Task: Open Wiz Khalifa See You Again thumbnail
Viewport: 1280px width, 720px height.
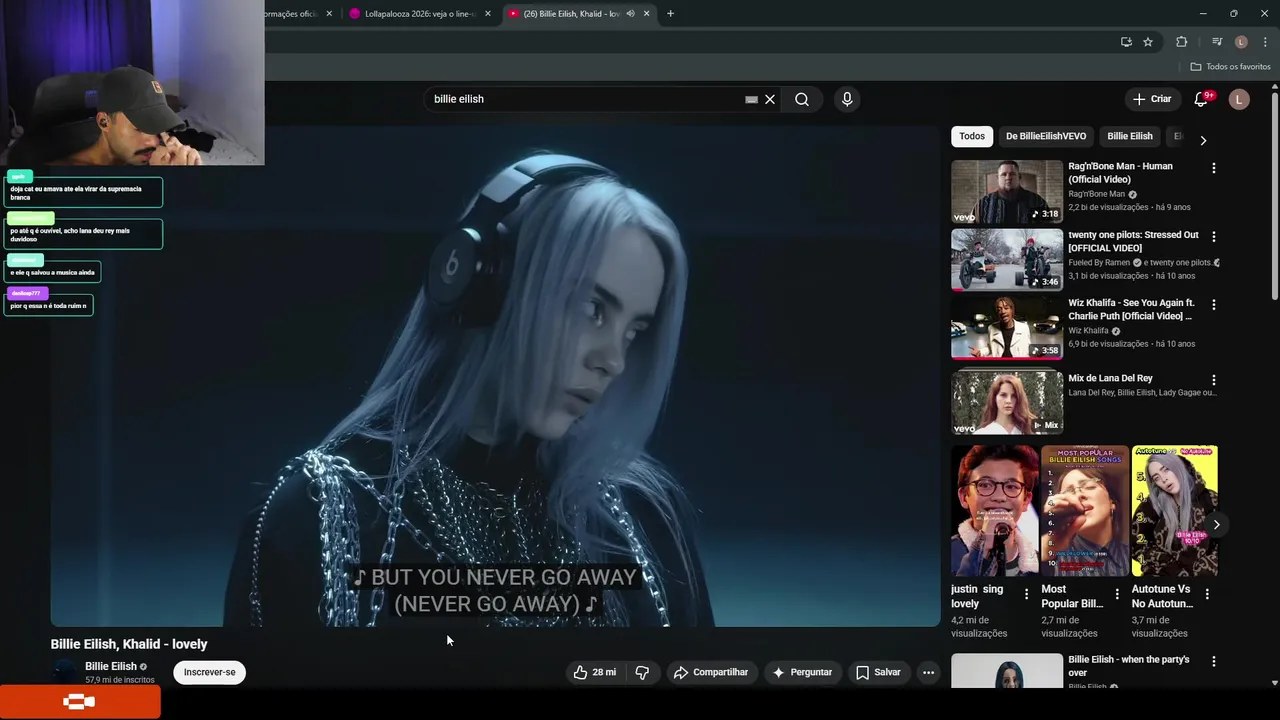Action: click(x=1007, y=327)
